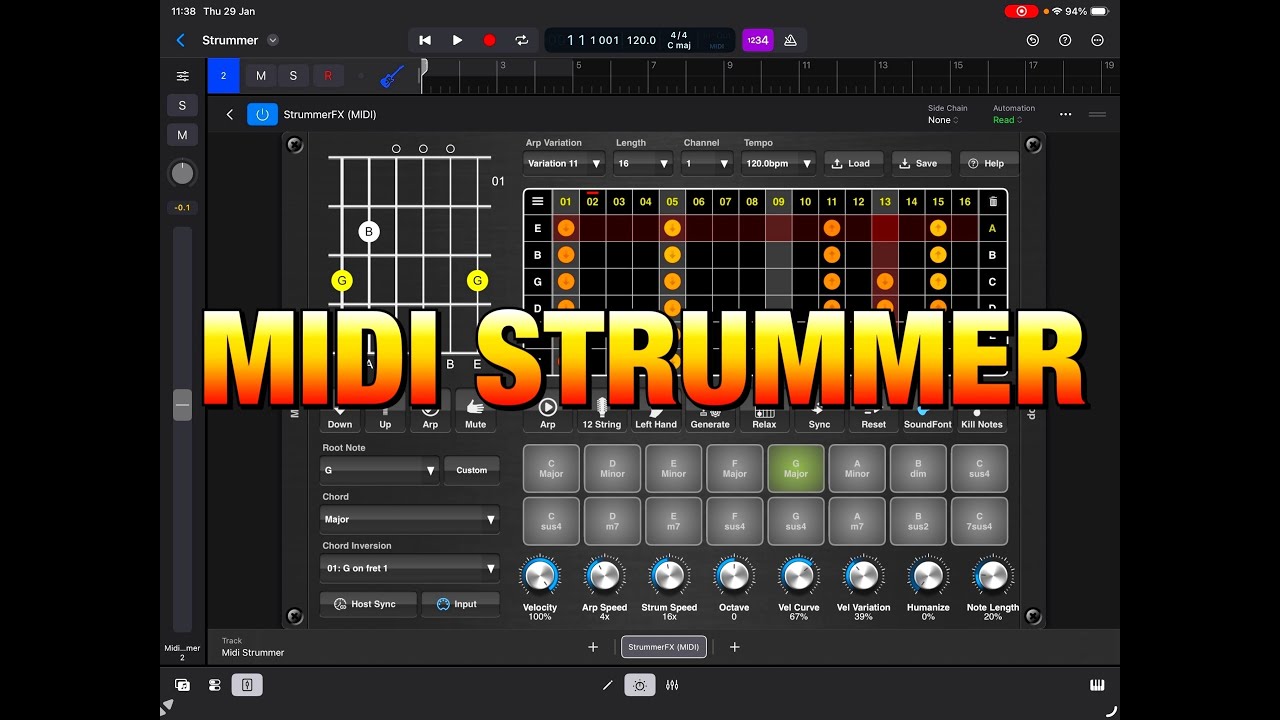Start playback with the Play button
Image resolution: width=1280 pixels, height=720 pixels.
tap(457, 40)
